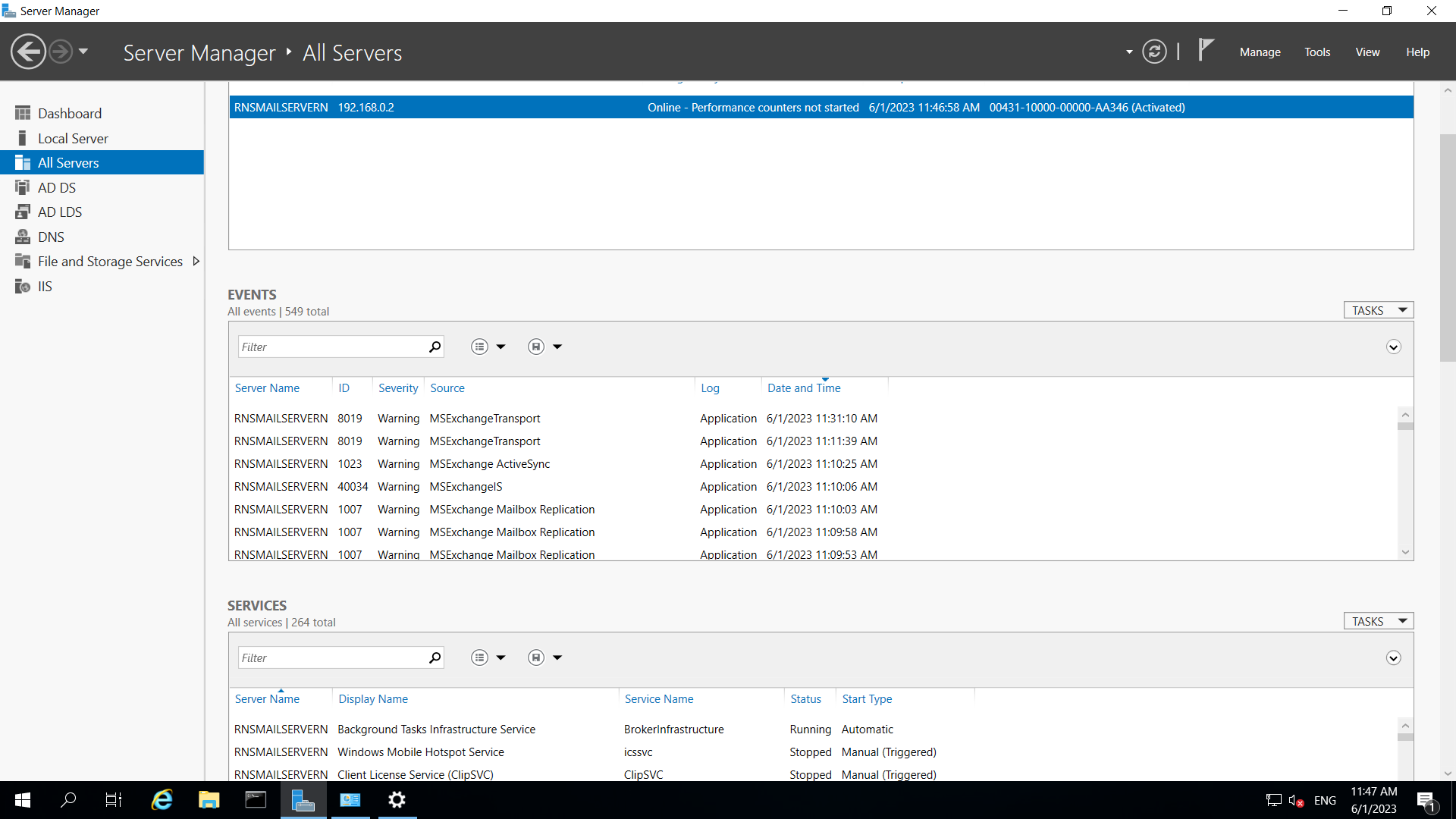This screenshot has height=819, width=1456.
Task: Click the Forward navigation arrow
Action: coord(61,52)
